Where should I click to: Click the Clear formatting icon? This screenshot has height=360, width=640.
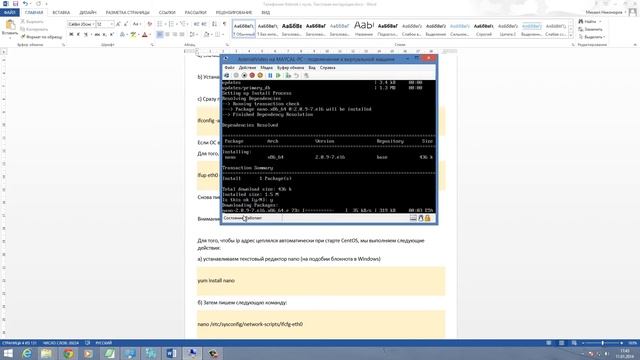tap(149, 24)
